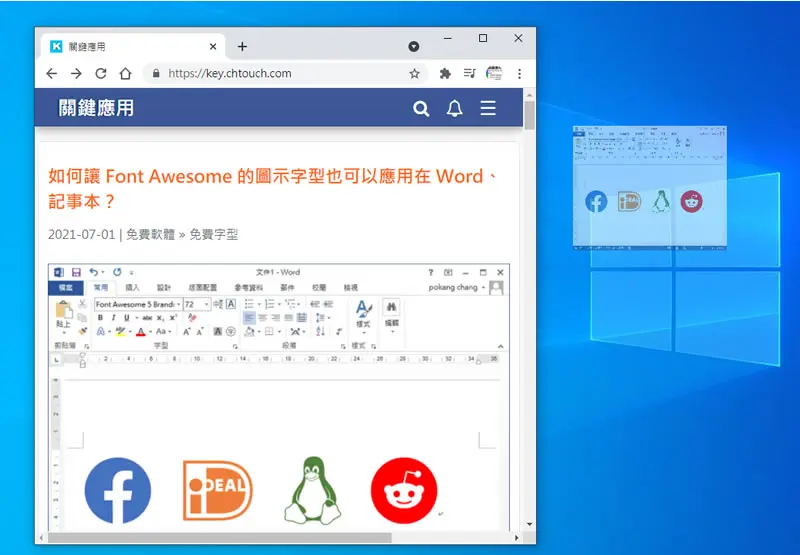Go to browser home icon
This screenshot has width=800, height=555.
click(x=125, y=73)
